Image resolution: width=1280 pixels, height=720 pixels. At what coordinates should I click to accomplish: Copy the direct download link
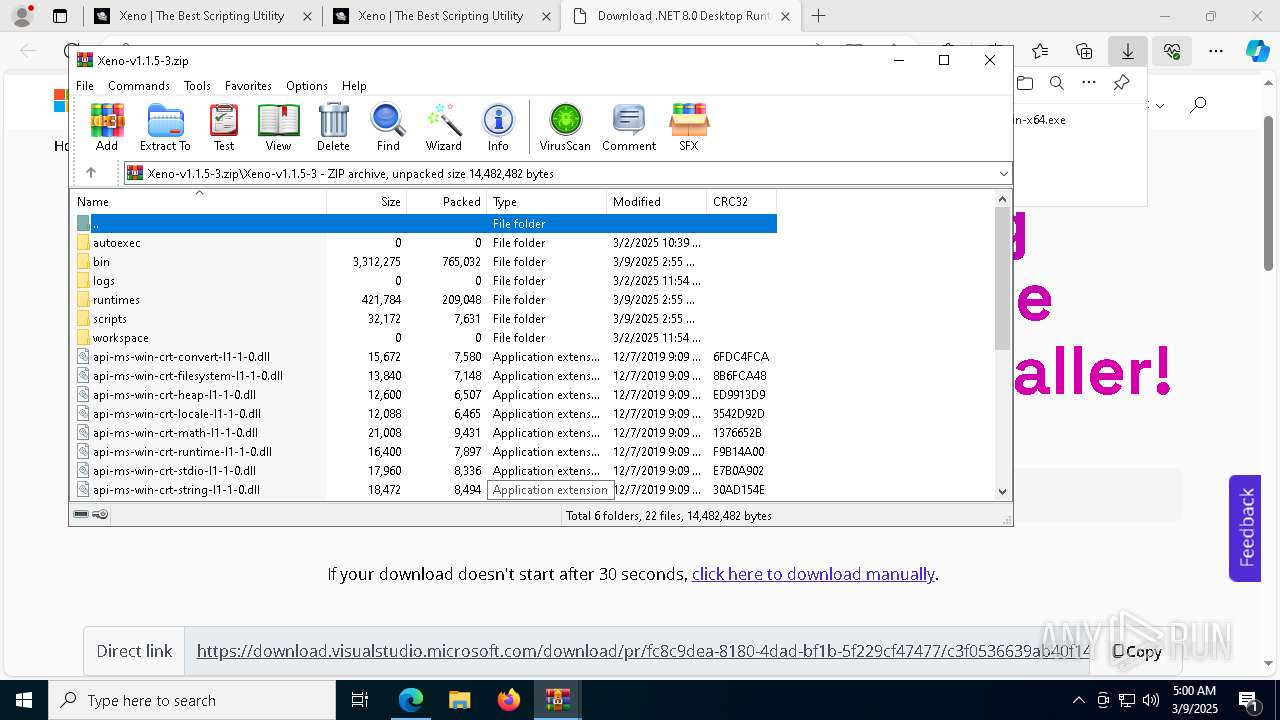(x=1137, y=651)
